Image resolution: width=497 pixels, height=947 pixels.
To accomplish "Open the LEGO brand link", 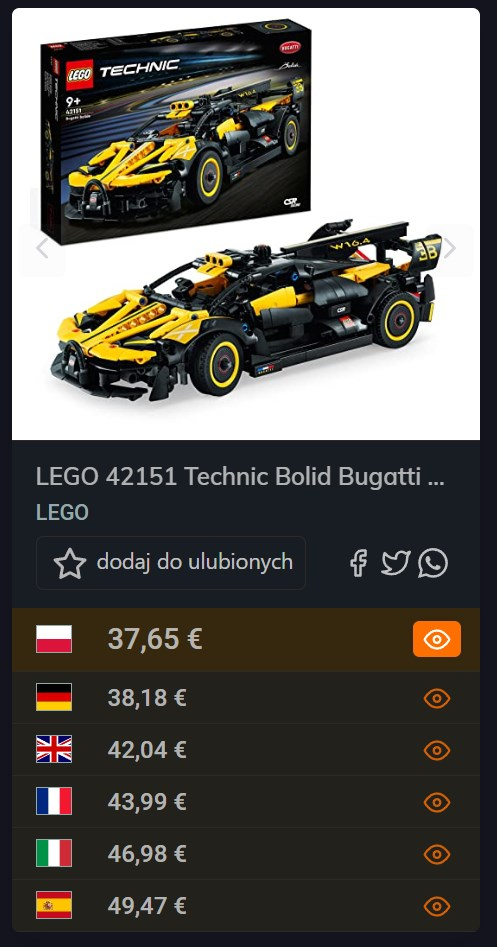I will [x=62, y=512].
